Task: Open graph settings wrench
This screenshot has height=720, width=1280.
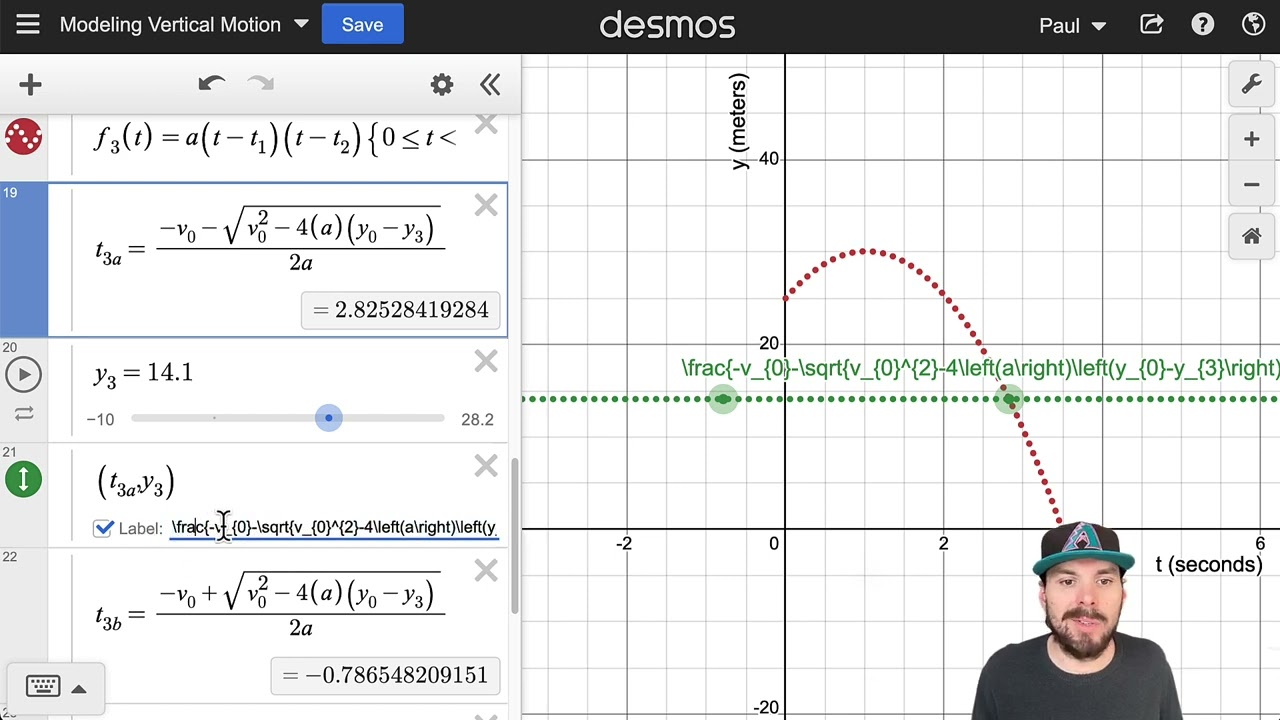Action: (x=1252, y=85)
